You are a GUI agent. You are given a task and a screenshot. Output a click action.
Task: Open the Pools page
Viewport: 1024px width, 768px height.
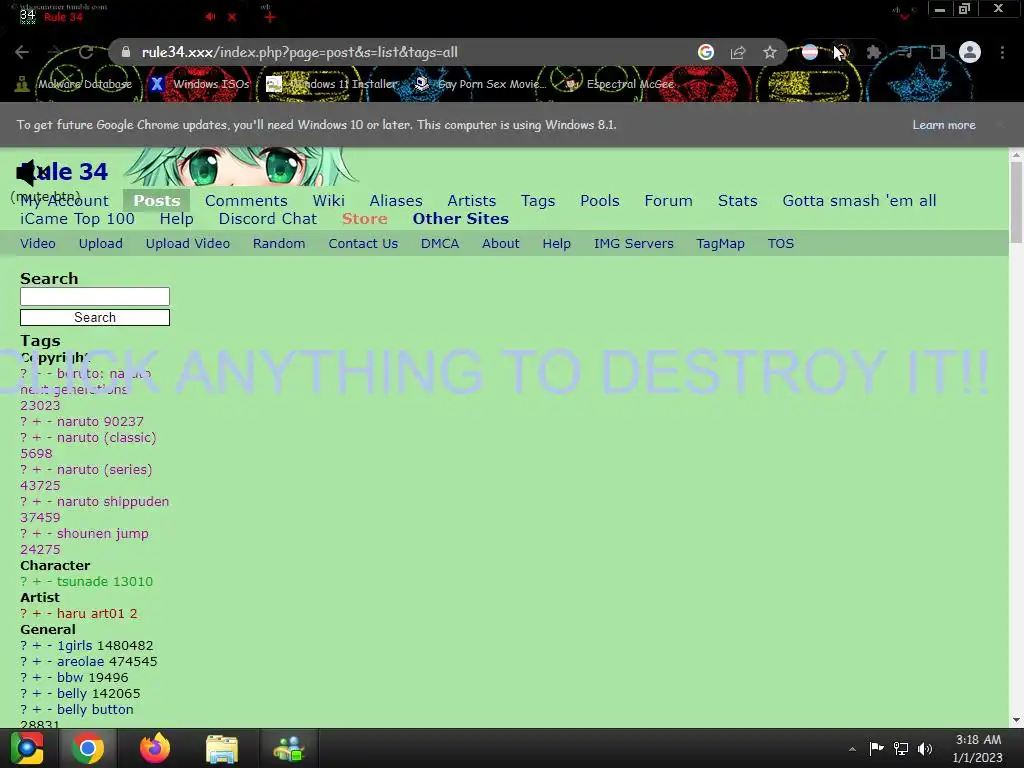600,200
